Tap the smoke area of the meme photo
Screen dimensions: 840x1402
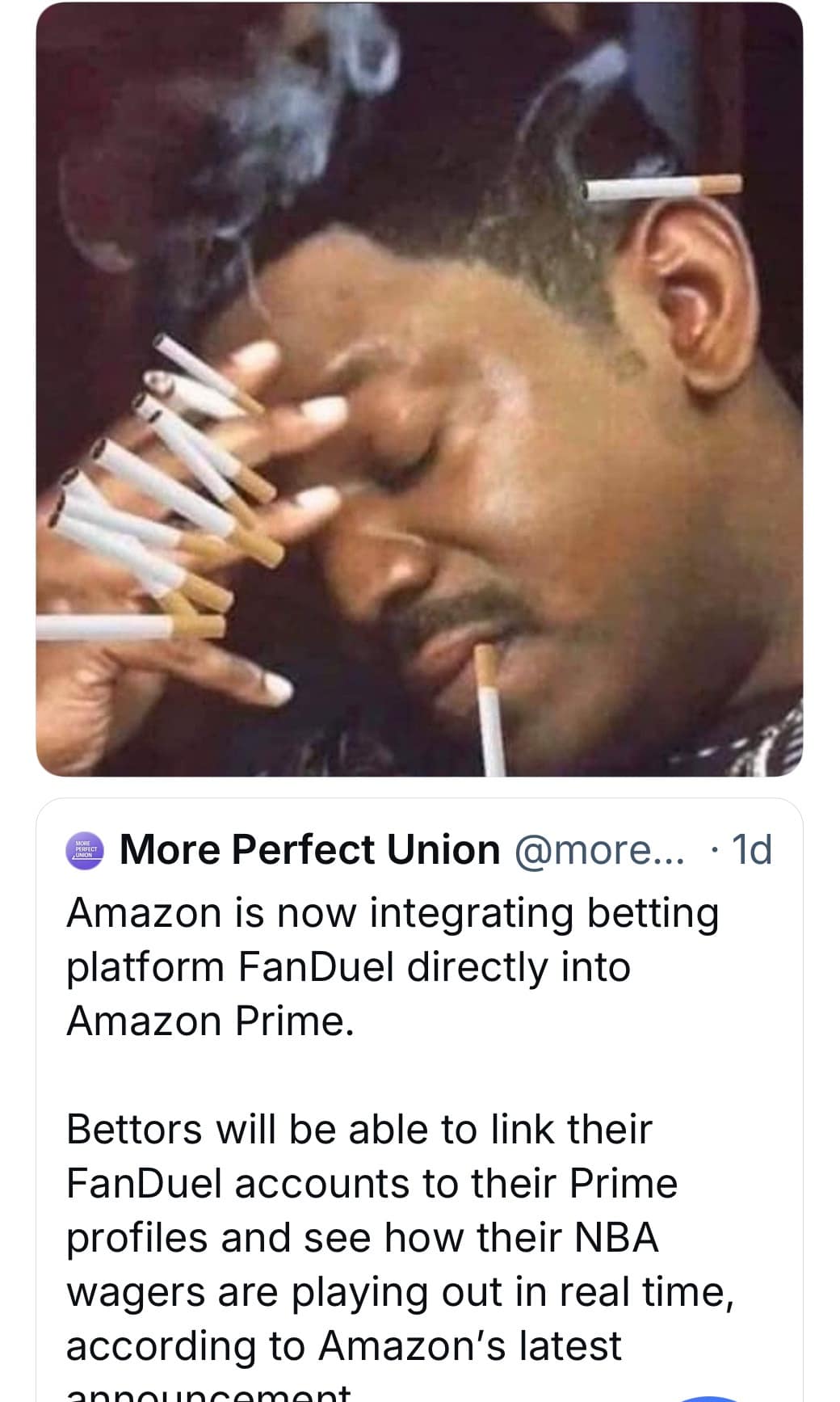coord(242,121)
